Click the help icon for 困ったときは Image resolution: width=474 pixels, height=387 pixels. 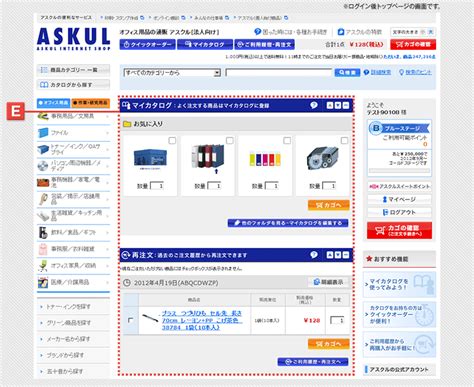tap(257, 32)
